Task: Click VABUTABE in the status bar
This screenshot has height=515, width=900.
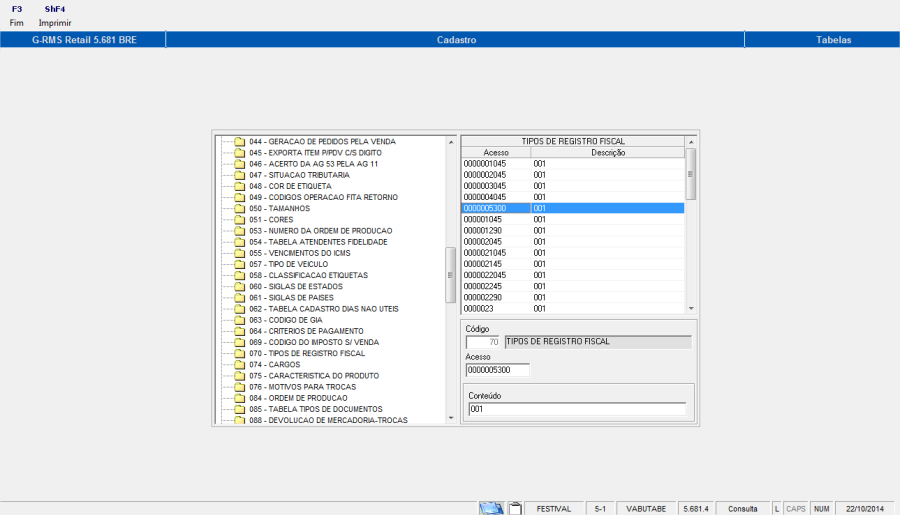Action: [x=646, y=509]
